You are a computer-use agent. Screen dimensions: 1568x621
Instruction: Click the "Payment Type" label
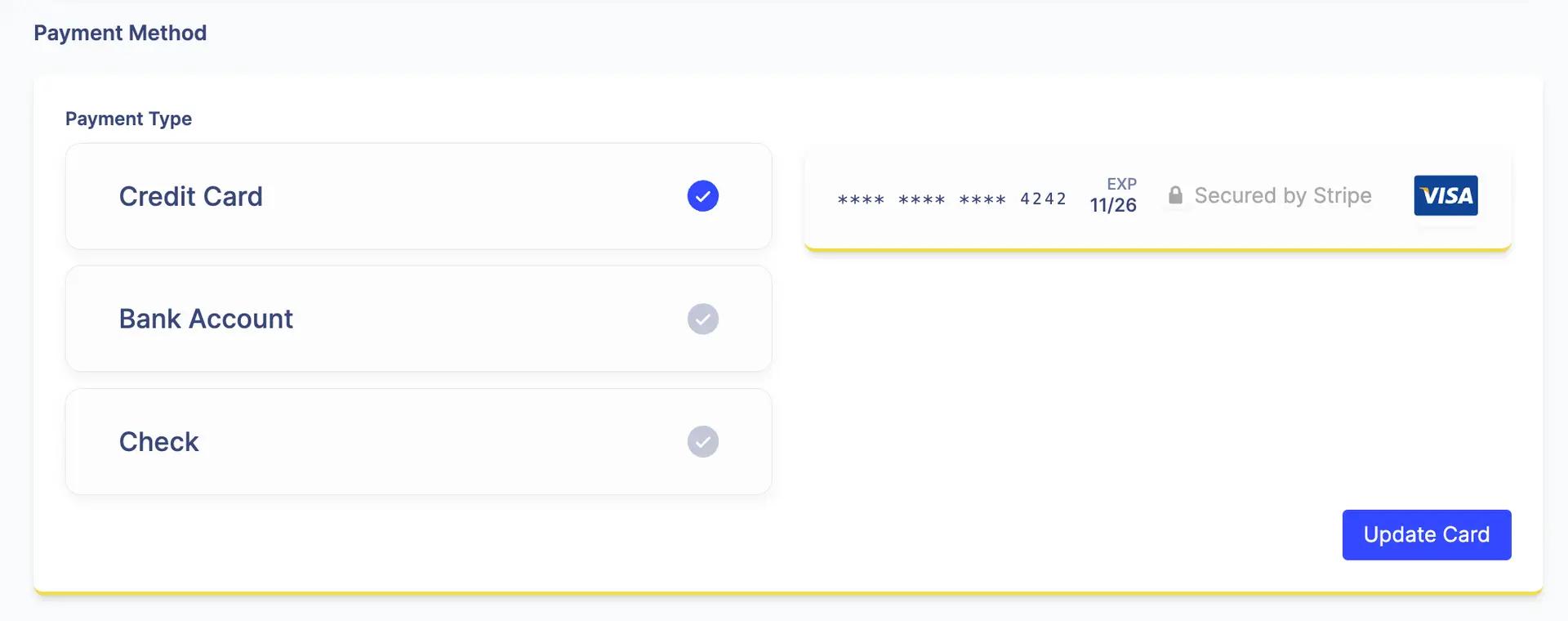click(x=128, y=118)
